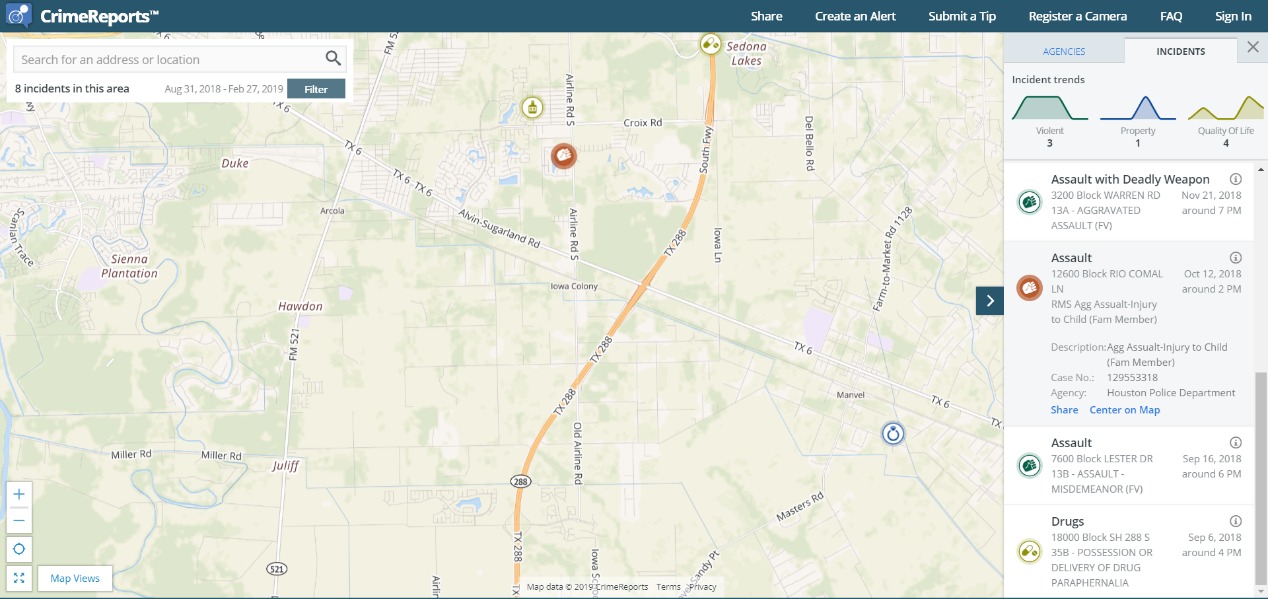Open info icon for Assault with Deadly Weapon

coord(1235,179)
